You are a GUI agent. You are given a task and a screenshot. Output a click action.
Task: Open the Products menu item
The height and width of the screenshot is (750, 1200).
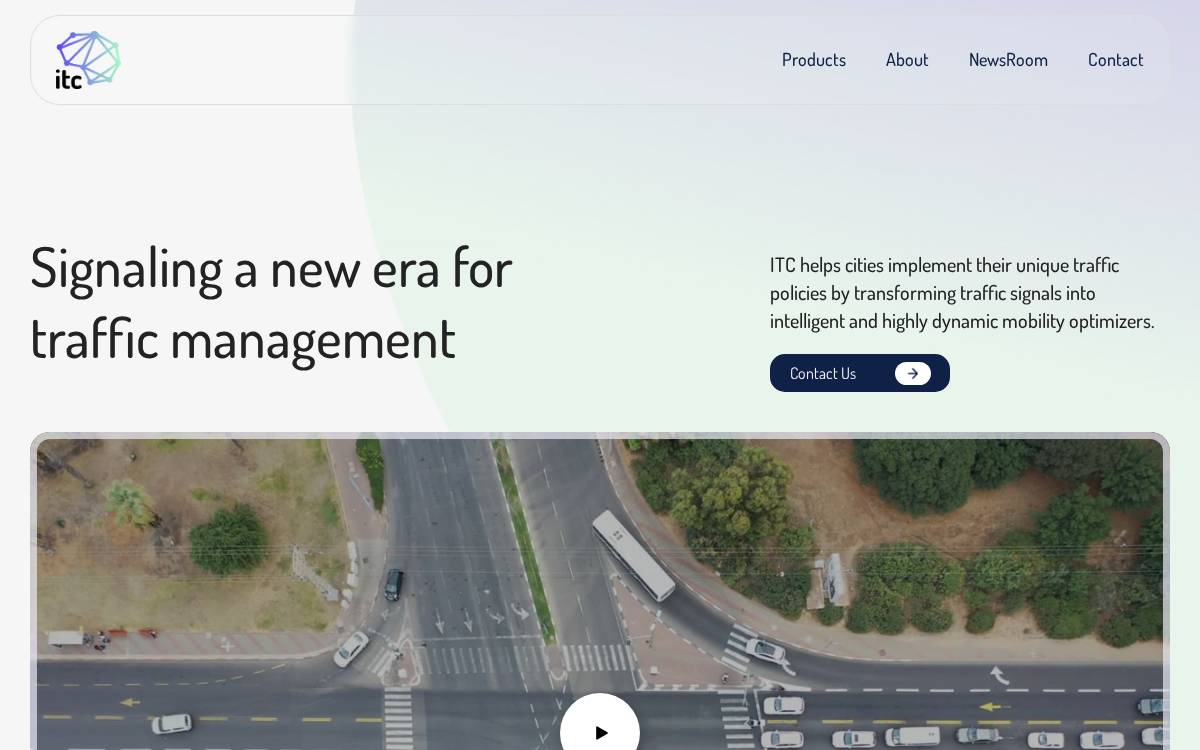(814, 60)
